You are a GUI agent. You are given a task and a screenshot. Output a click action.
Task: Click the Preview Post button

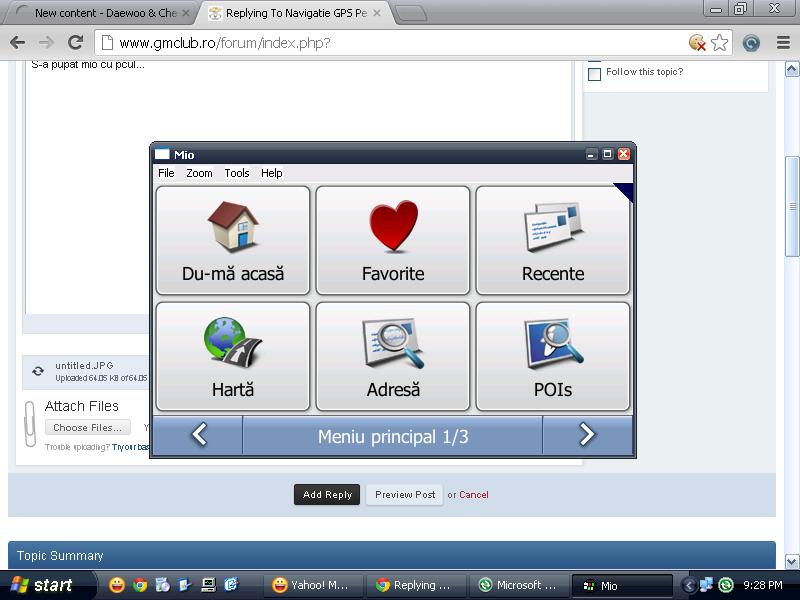pyautogui.click(x=405, y=494)
